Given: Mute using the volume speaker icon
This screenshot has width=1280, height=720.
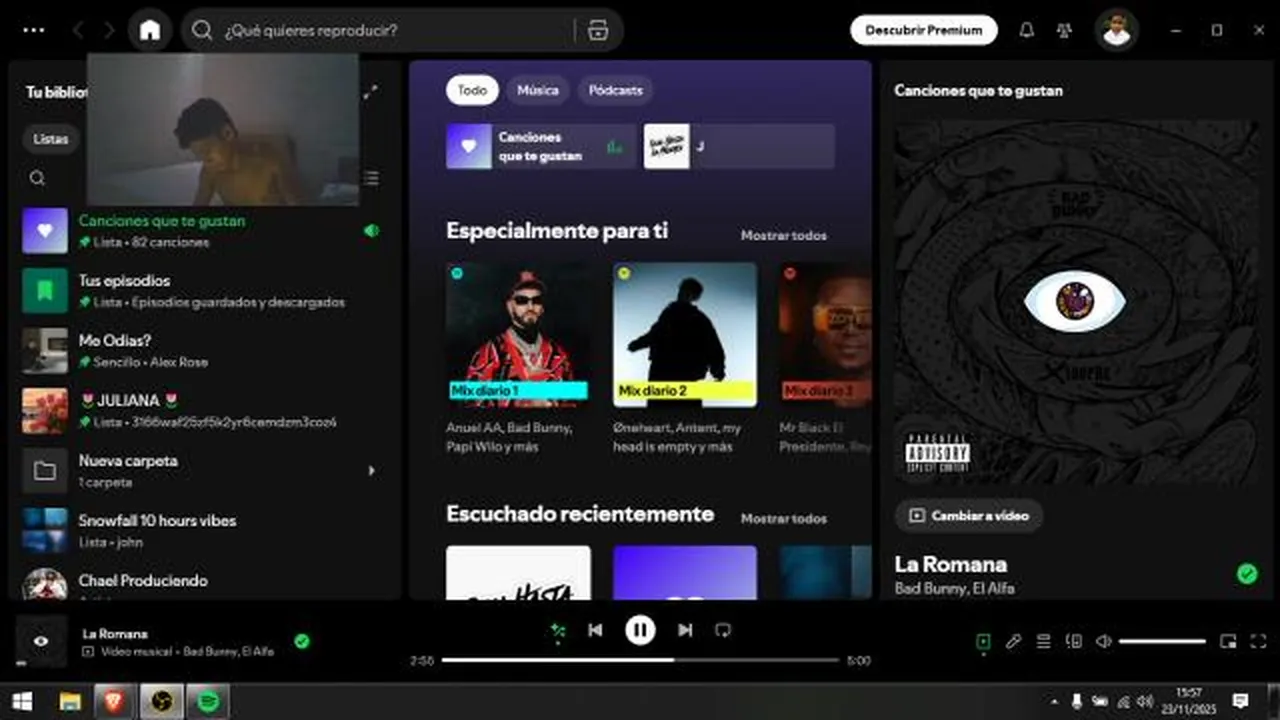Looking at the screenshot, I should tap(1104, 641).
